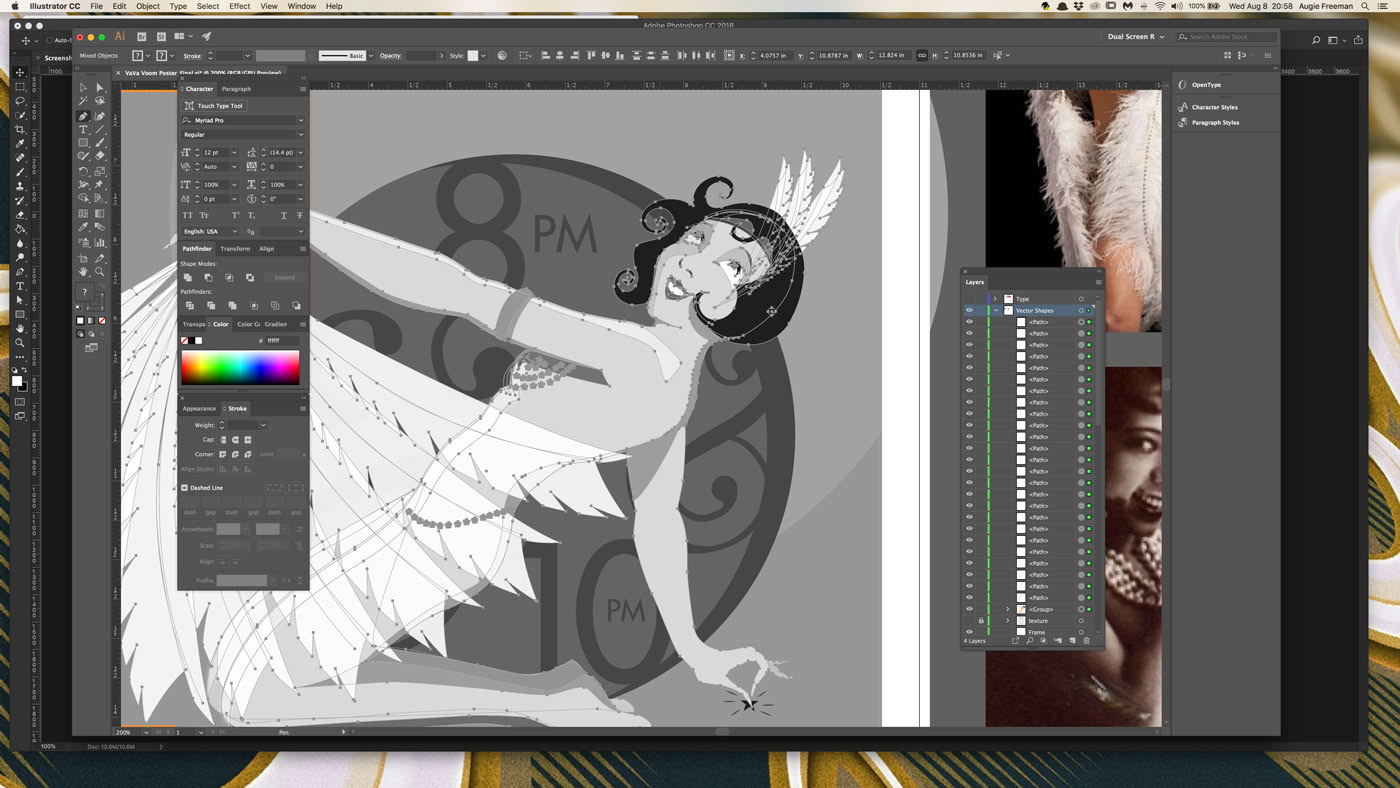Open the Dual Screen R workspace dropdown

pos(1135,37)
